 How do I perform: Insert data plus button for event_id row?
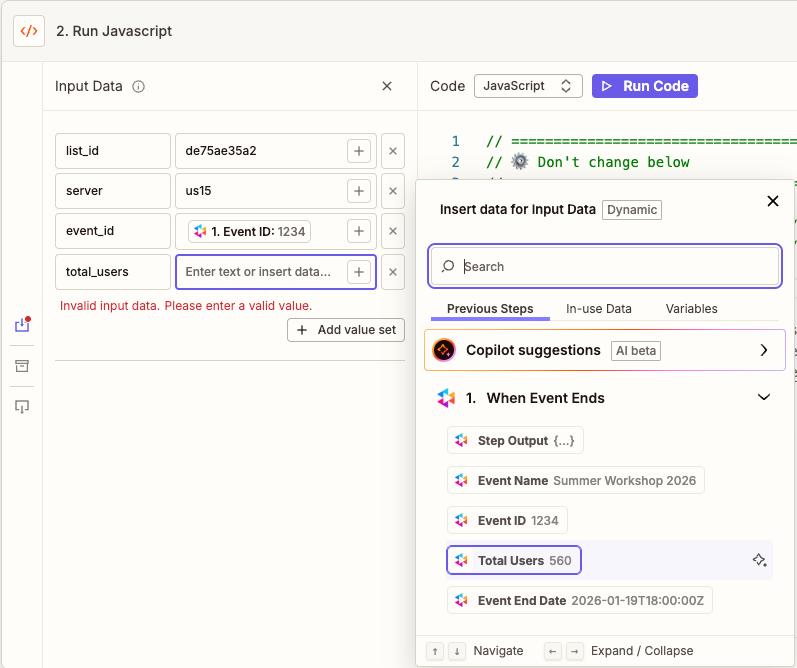pyautogui.click(x=359, y=231)
